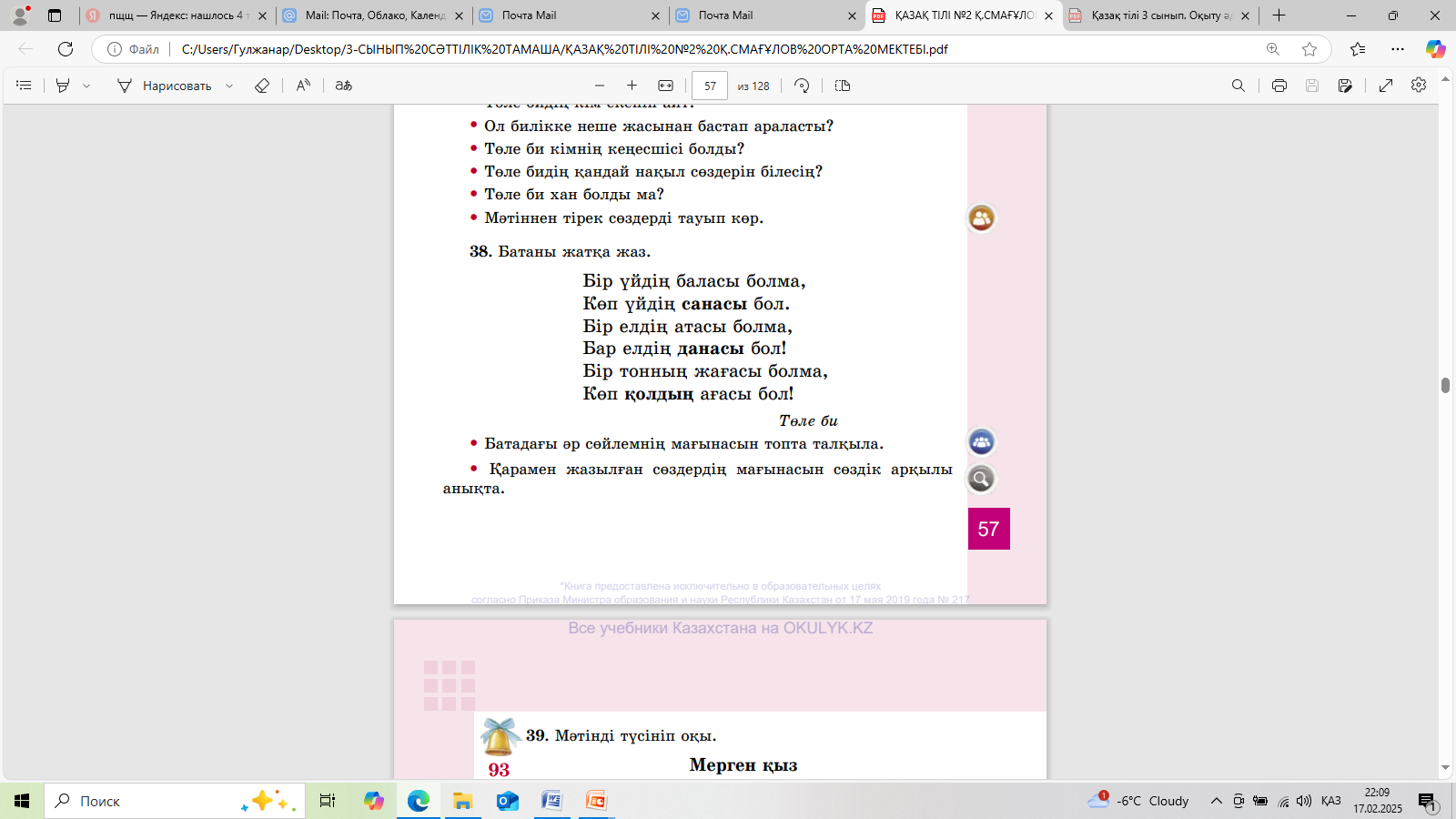Viewport: 1456px width, 819px height.
Task: Save the PDF as a new file
Action: pyautogui.click(x=1345, y=86)
